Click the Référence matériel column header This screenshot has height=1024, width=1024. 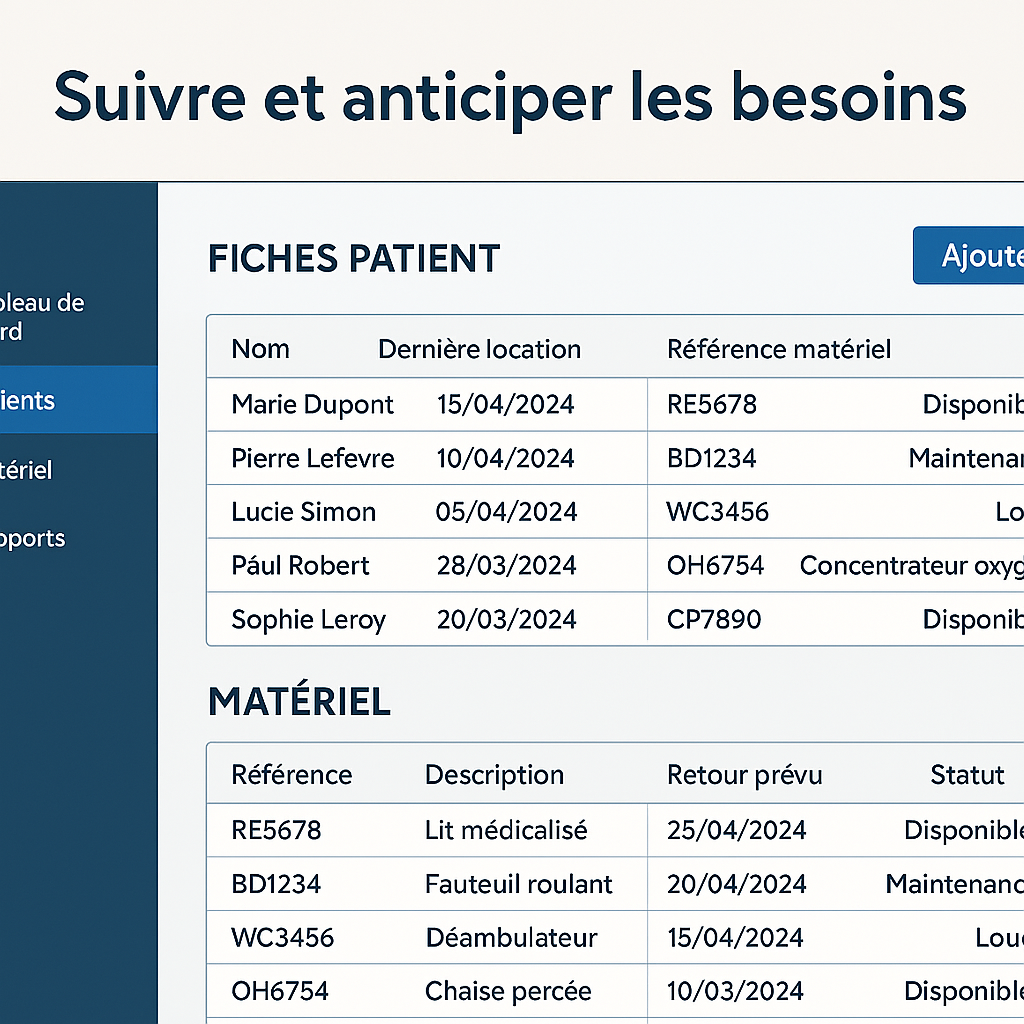778,349
